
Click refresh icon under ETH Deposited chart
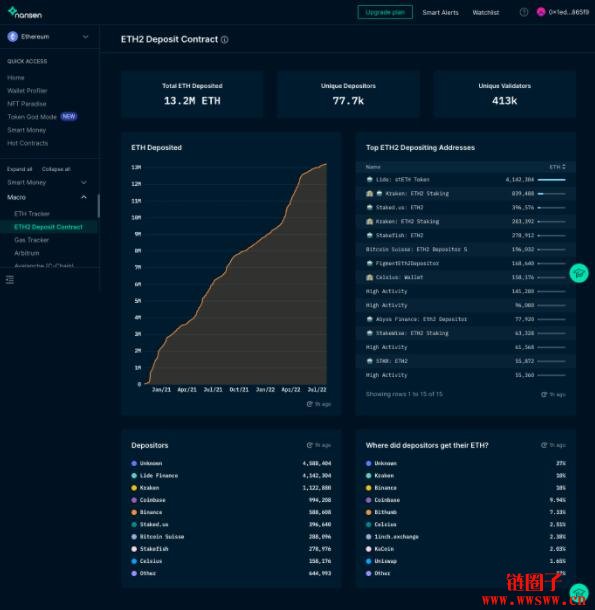click(309, 404)
